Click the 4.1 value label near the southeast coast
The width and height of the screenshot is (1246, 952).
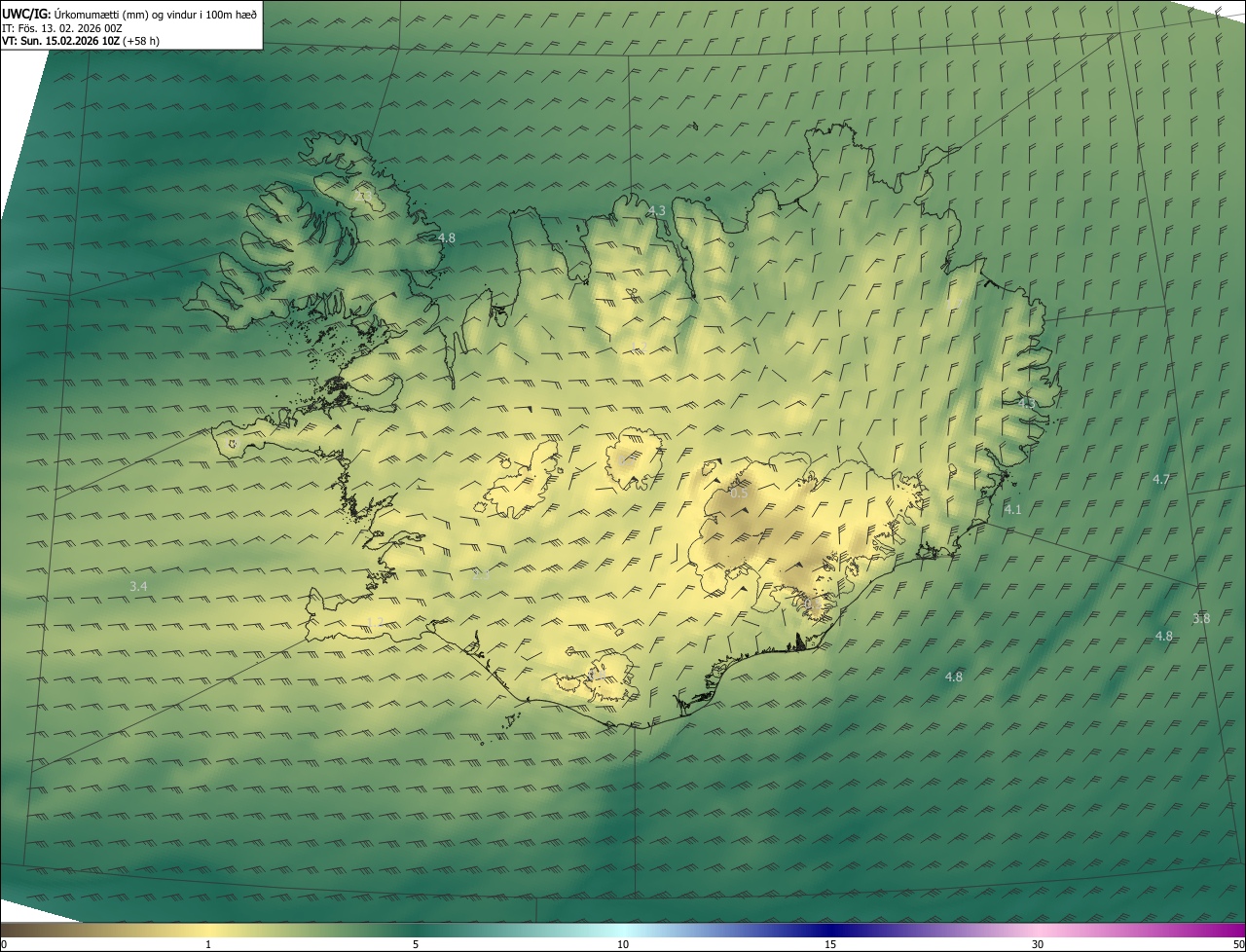tap(1013, 509)
